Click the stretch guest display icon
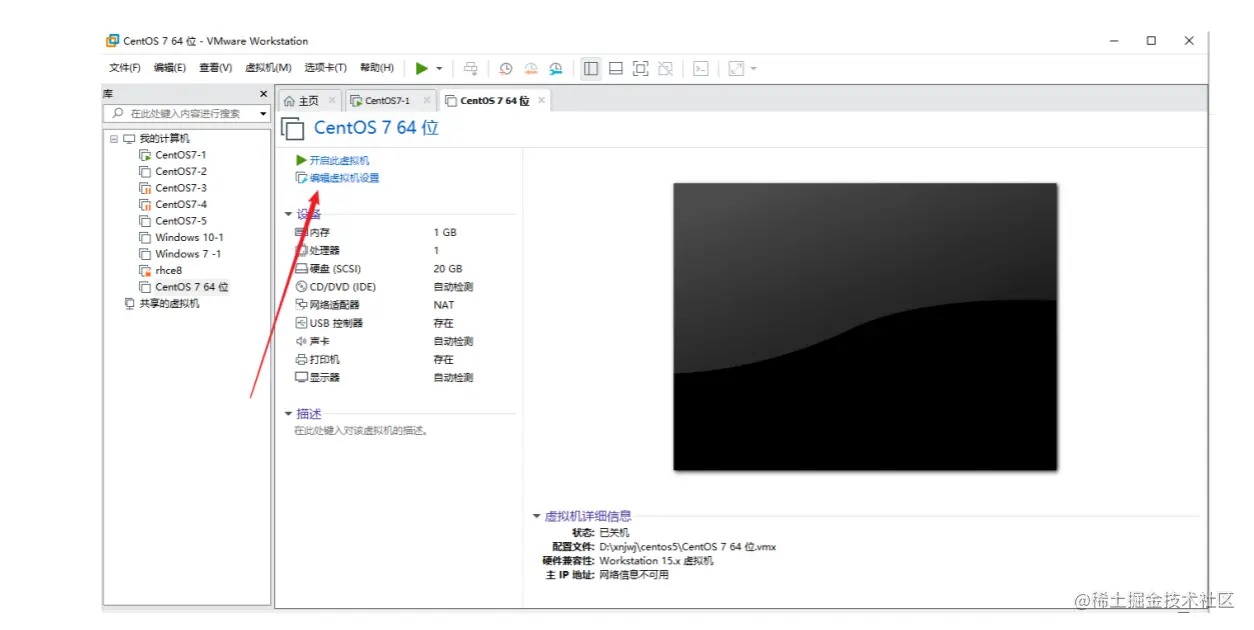Viewport: 1254px width, 630px height. coord(737,68)
